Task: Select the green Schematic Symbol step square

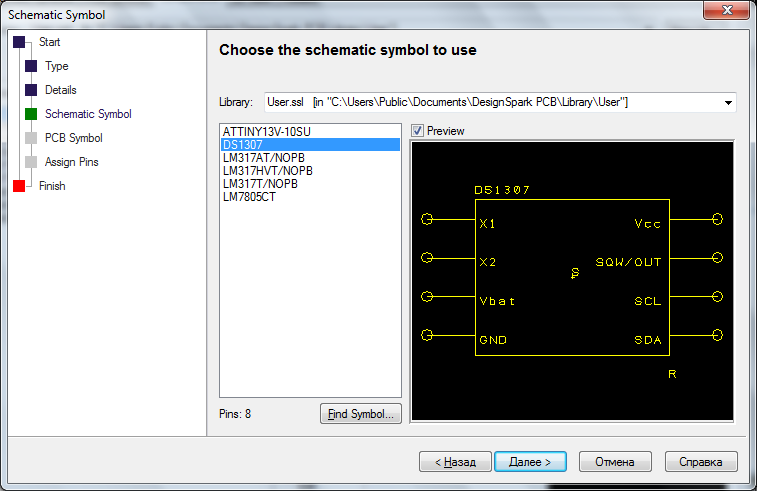Action: [31, 114]
